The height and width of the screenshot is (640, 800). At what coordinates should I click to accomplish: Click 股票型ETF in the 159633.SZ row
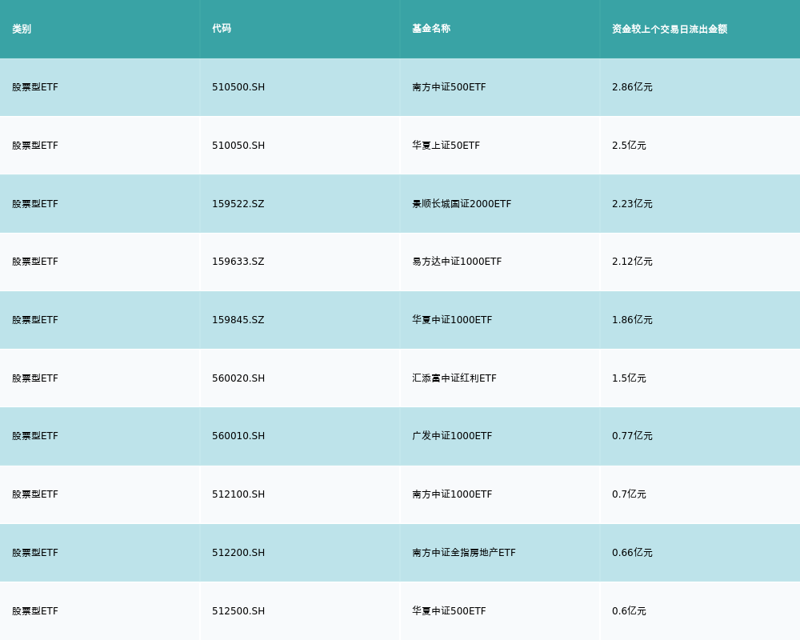click(35, 261)
